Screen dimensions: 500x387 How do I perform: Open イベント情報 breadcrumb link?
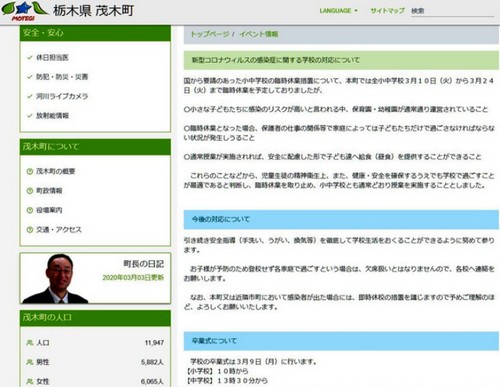pos(258,34)
